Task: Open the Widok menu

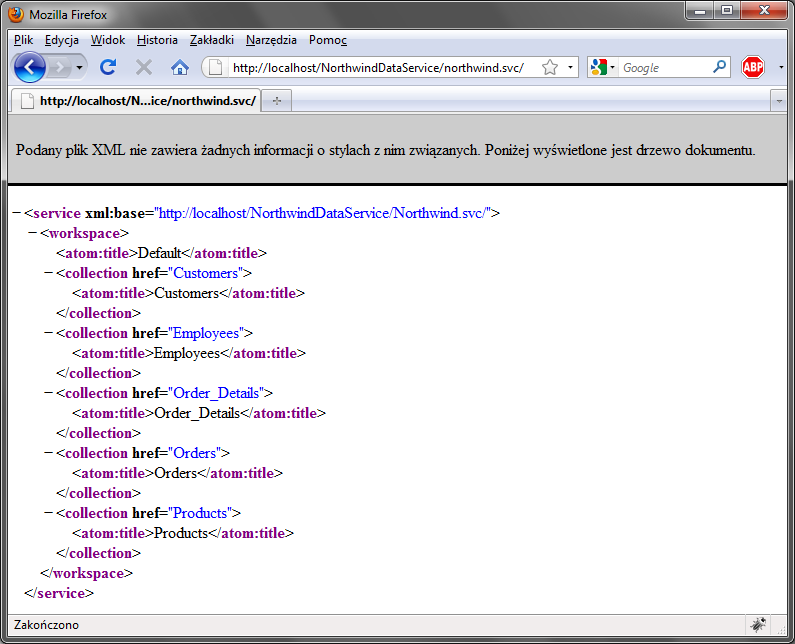Action: (x=107, y=40)
